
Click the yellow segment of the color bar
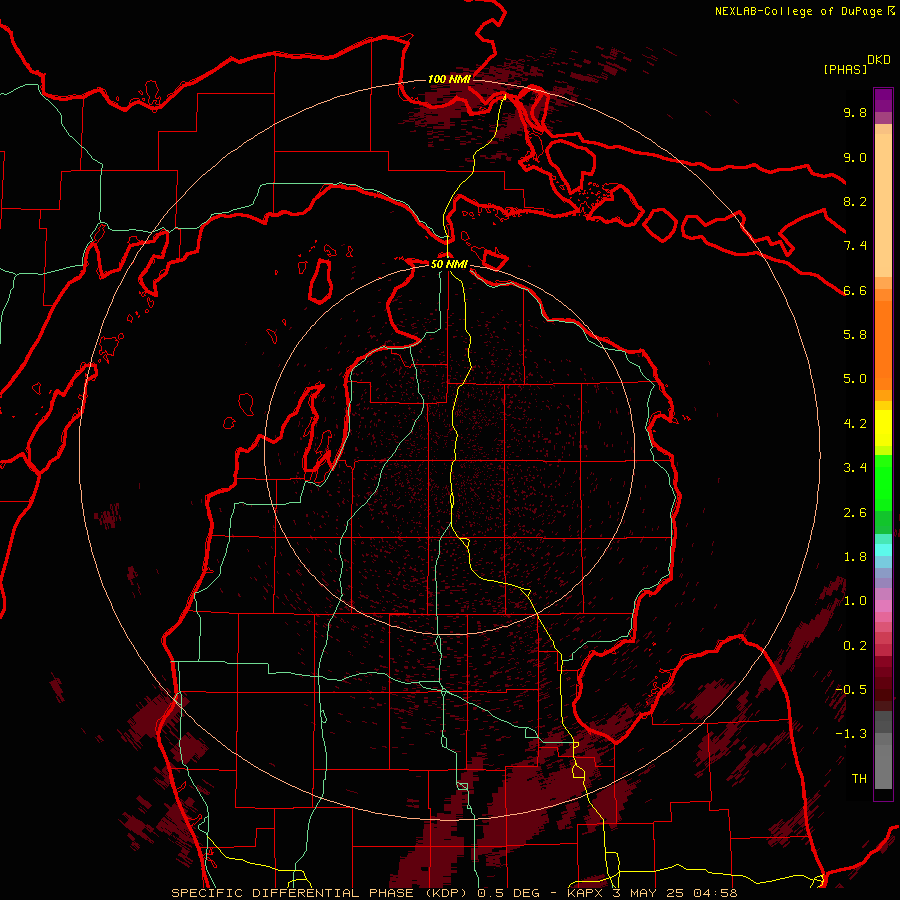[x=883, y=428]
